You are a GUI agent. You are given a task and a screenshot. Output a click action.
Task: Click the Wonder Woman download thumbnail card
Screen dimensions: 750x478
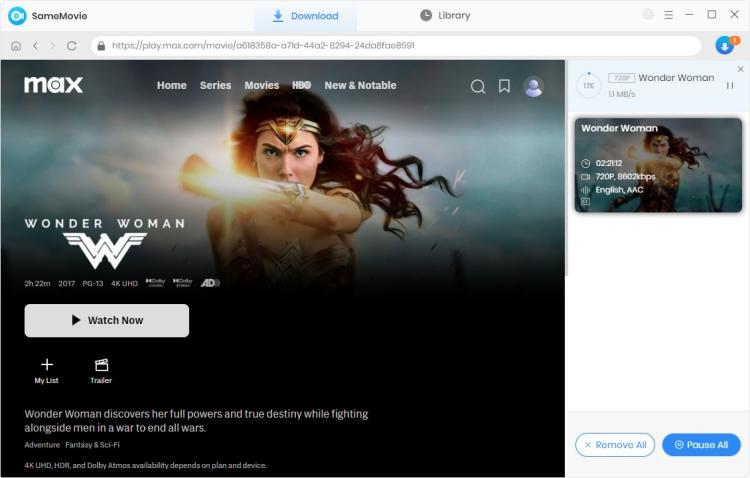click(x=658, y=165)
